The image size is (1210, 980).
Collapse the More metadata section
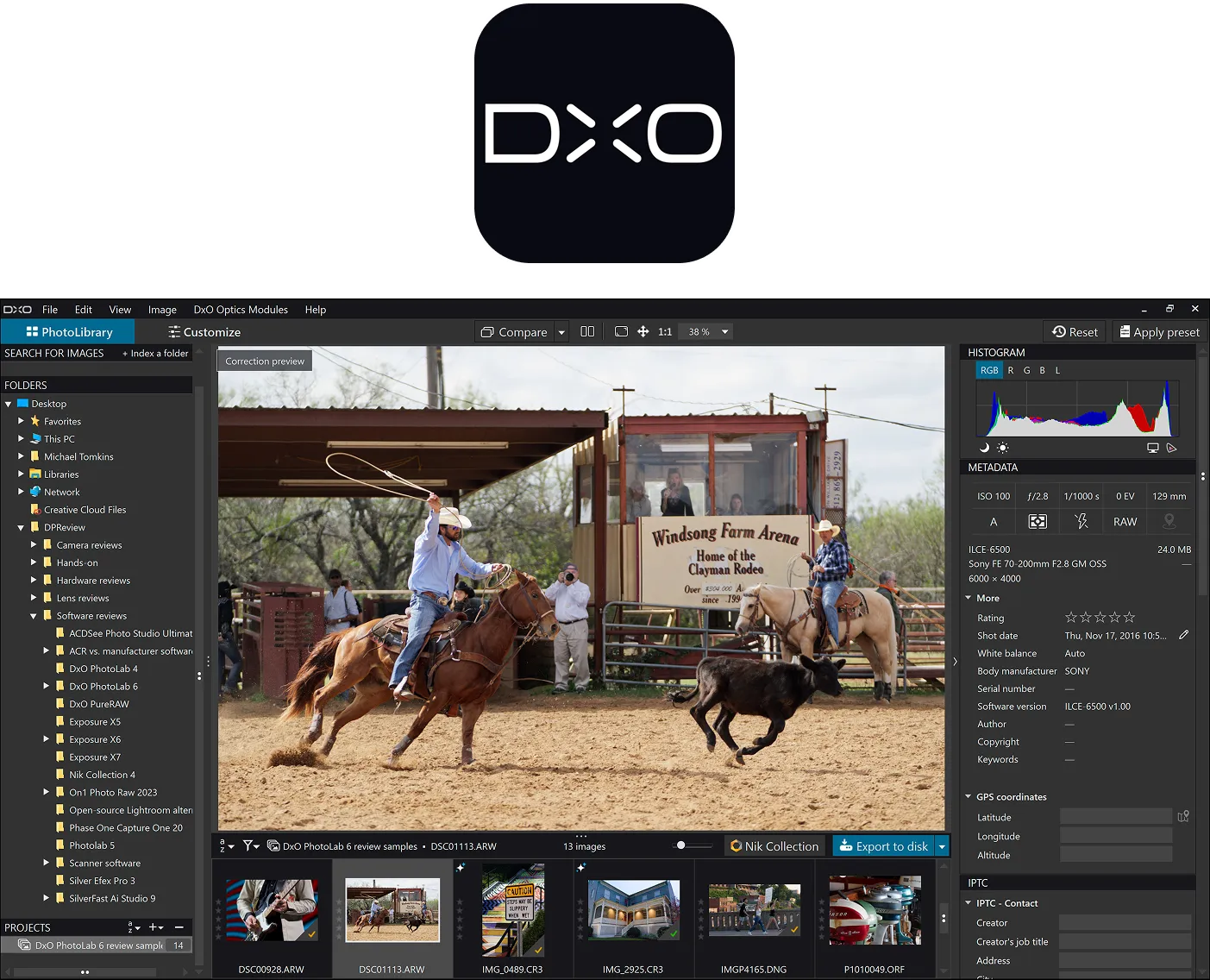coord(969,598)
